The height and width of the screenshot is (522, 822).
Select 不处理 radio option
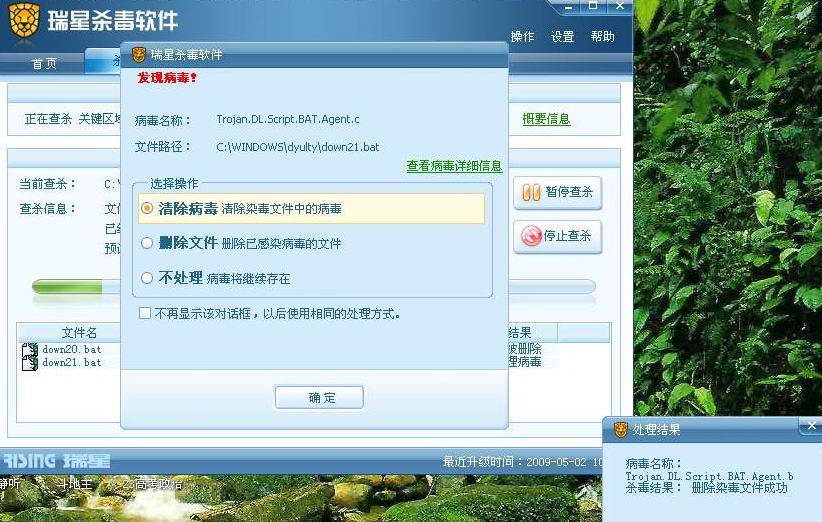(x=147, y=278)
